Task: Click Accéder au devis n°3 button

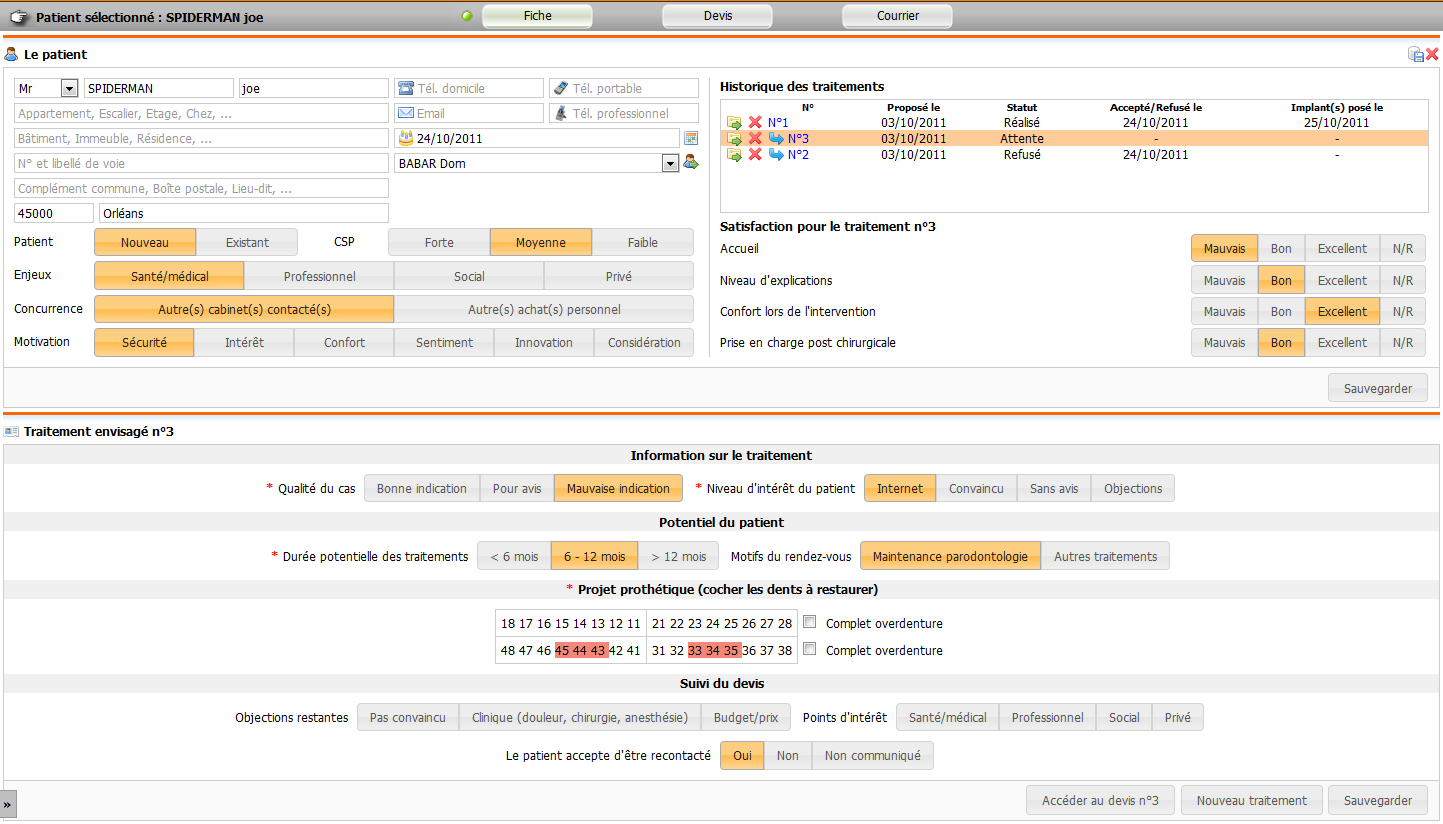Action: tap(1100, 800)
